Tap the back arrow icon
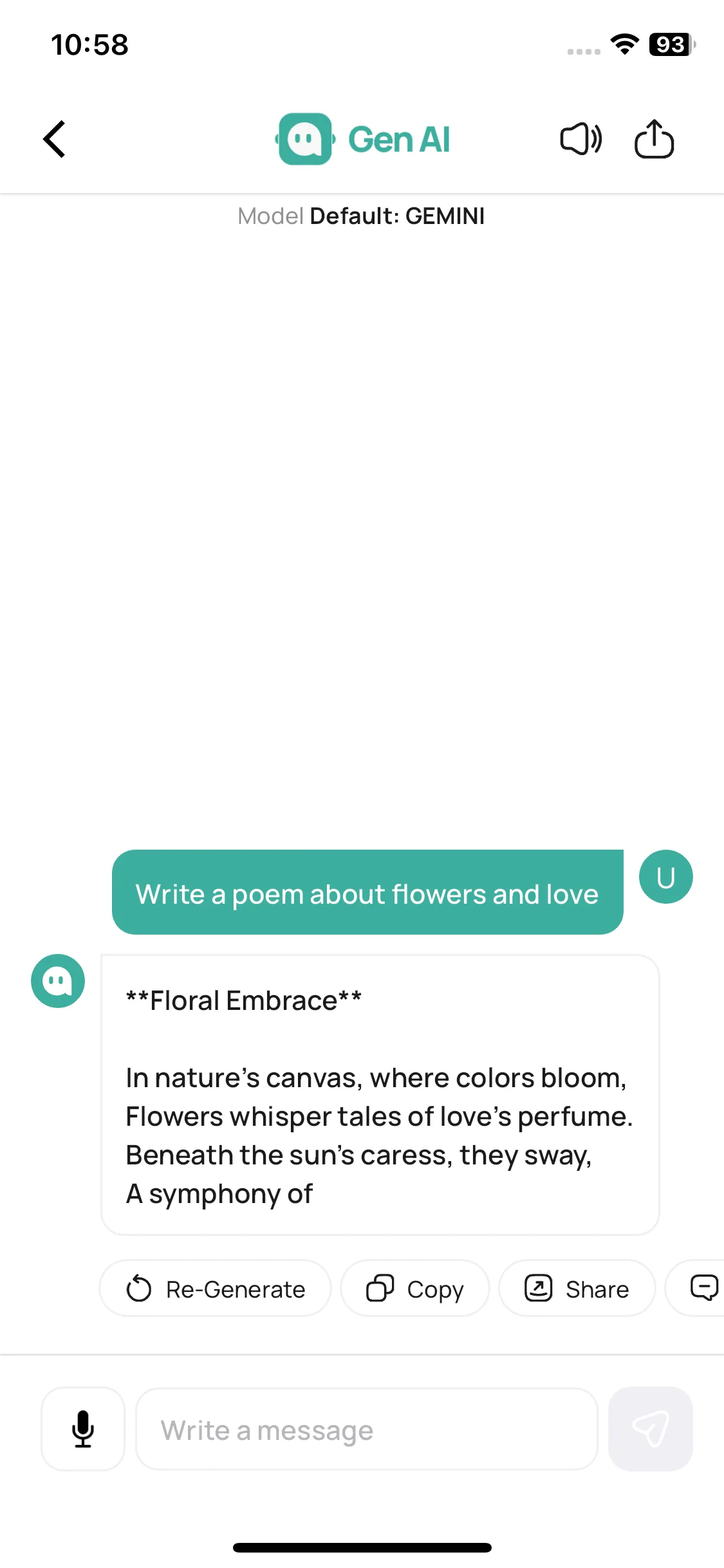Screen dimensions: 724x1568 [55, 139]
